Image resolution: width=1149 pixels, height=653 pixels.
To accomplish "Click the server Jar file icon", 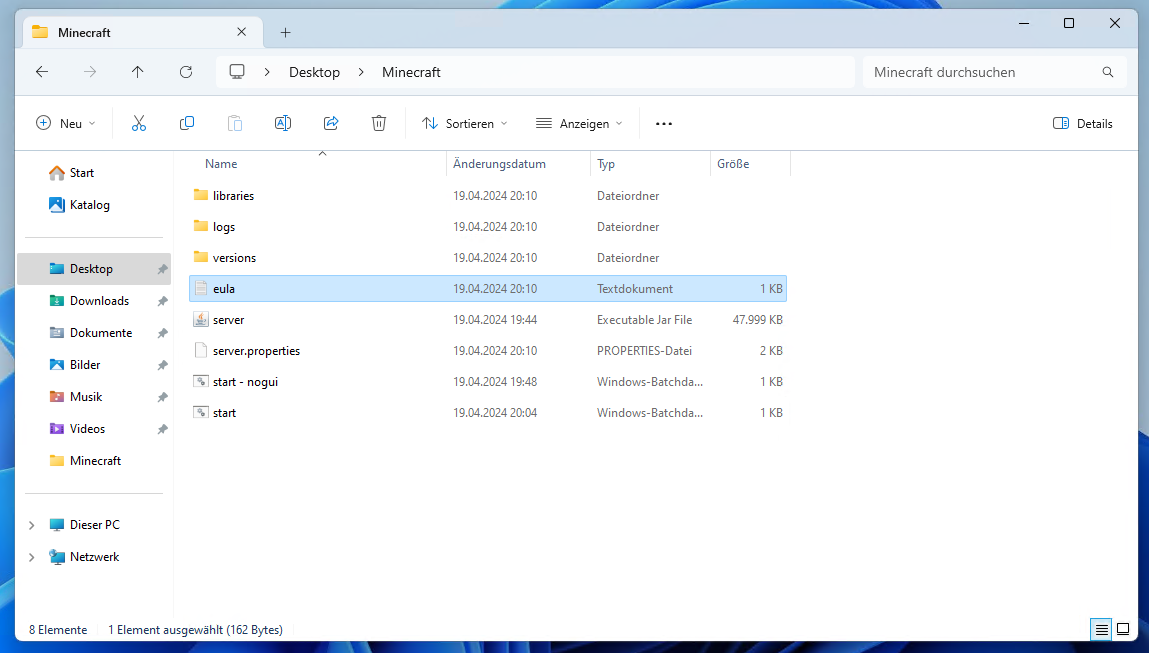I will coord(201,320).
